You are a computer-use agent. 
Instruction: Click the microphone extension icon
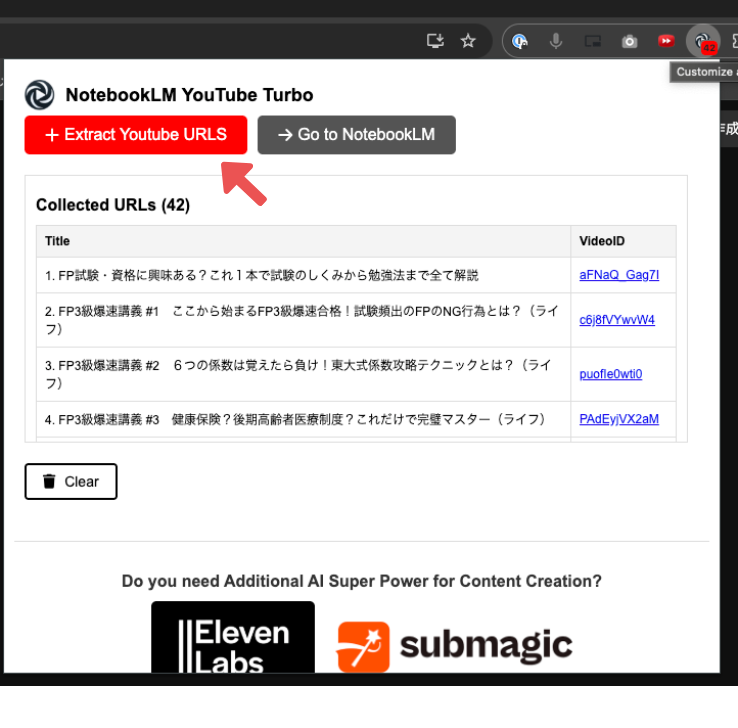click(x=556, y=41)
